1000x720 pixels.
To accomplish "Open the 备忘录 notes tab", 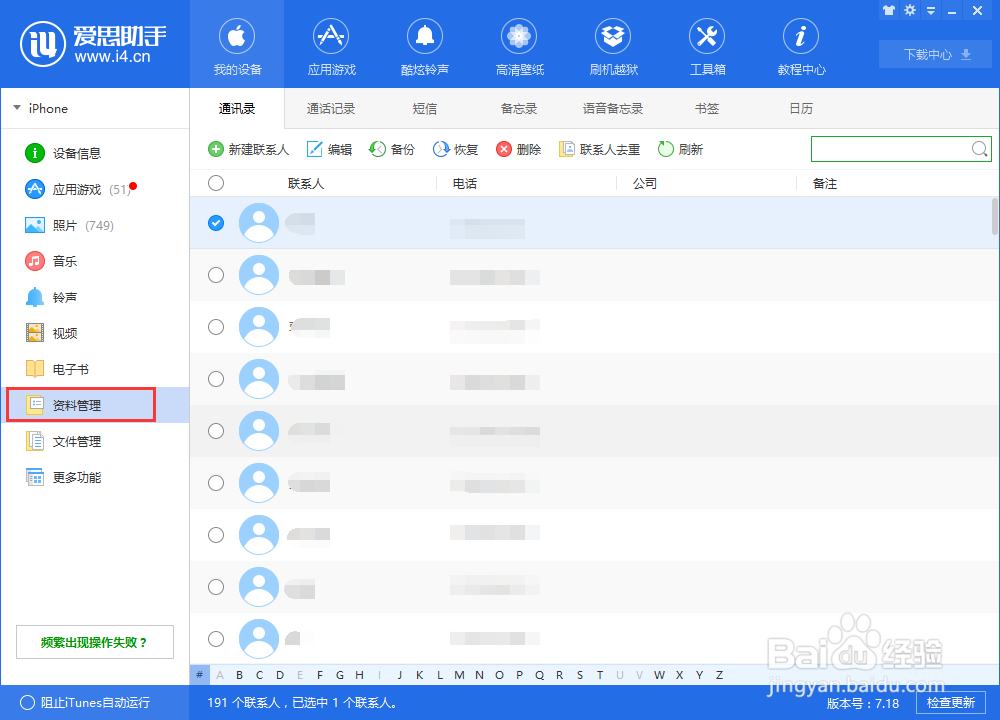I will click(x=519, y=108).
